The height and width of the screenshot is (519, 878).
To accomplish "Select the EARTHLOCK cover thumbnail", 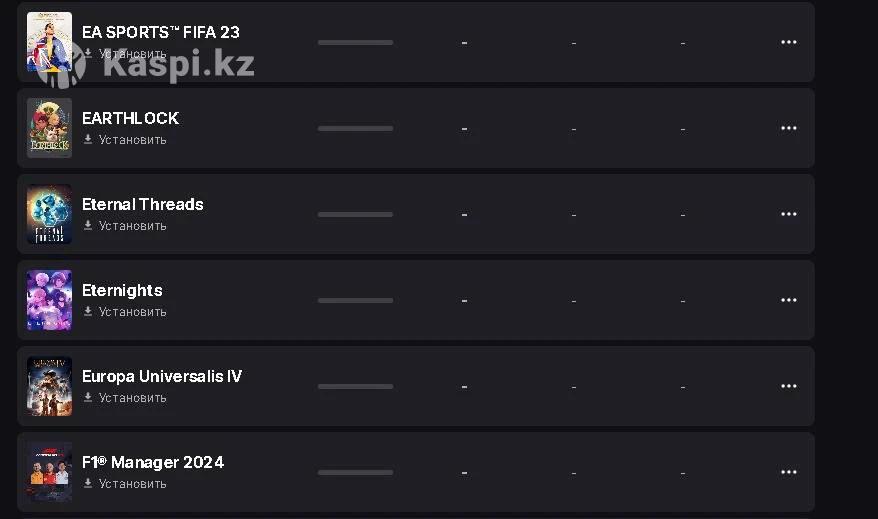I will (49, 128).
